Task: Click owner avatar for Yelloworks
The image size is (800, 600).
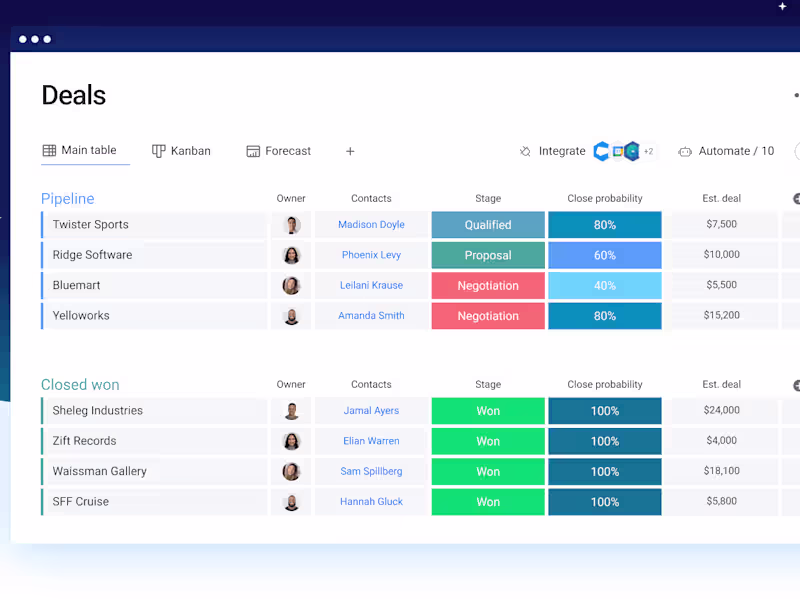Action: [291, 316]
